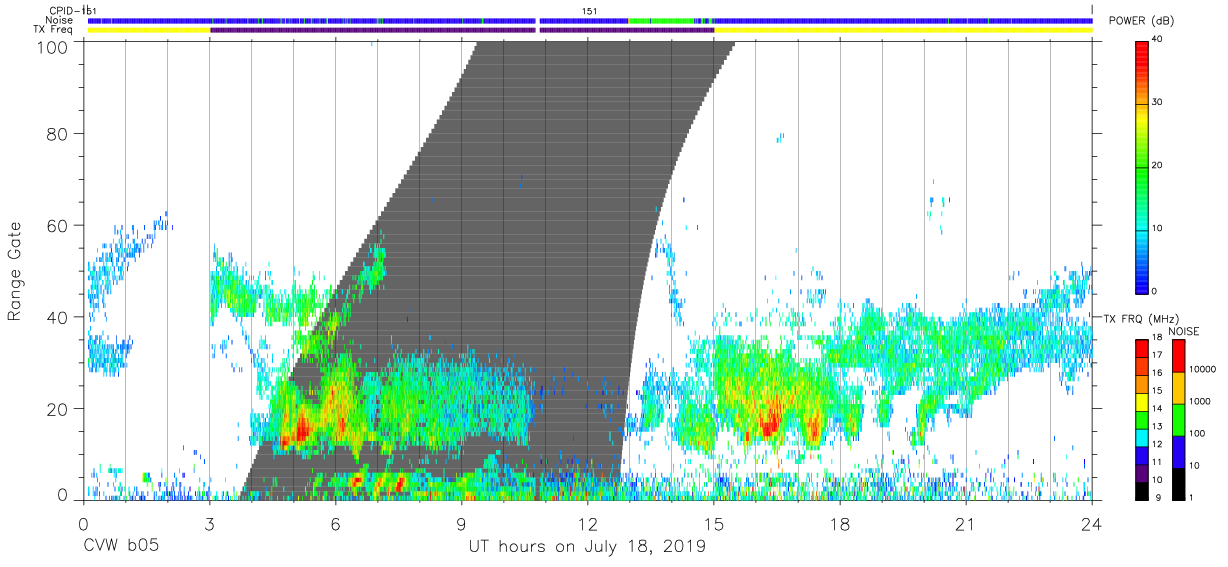This screenshot has width=1228, height=567.
Task: Click the 'Noise' row label at top left
Action: click(x=60, y=20)
